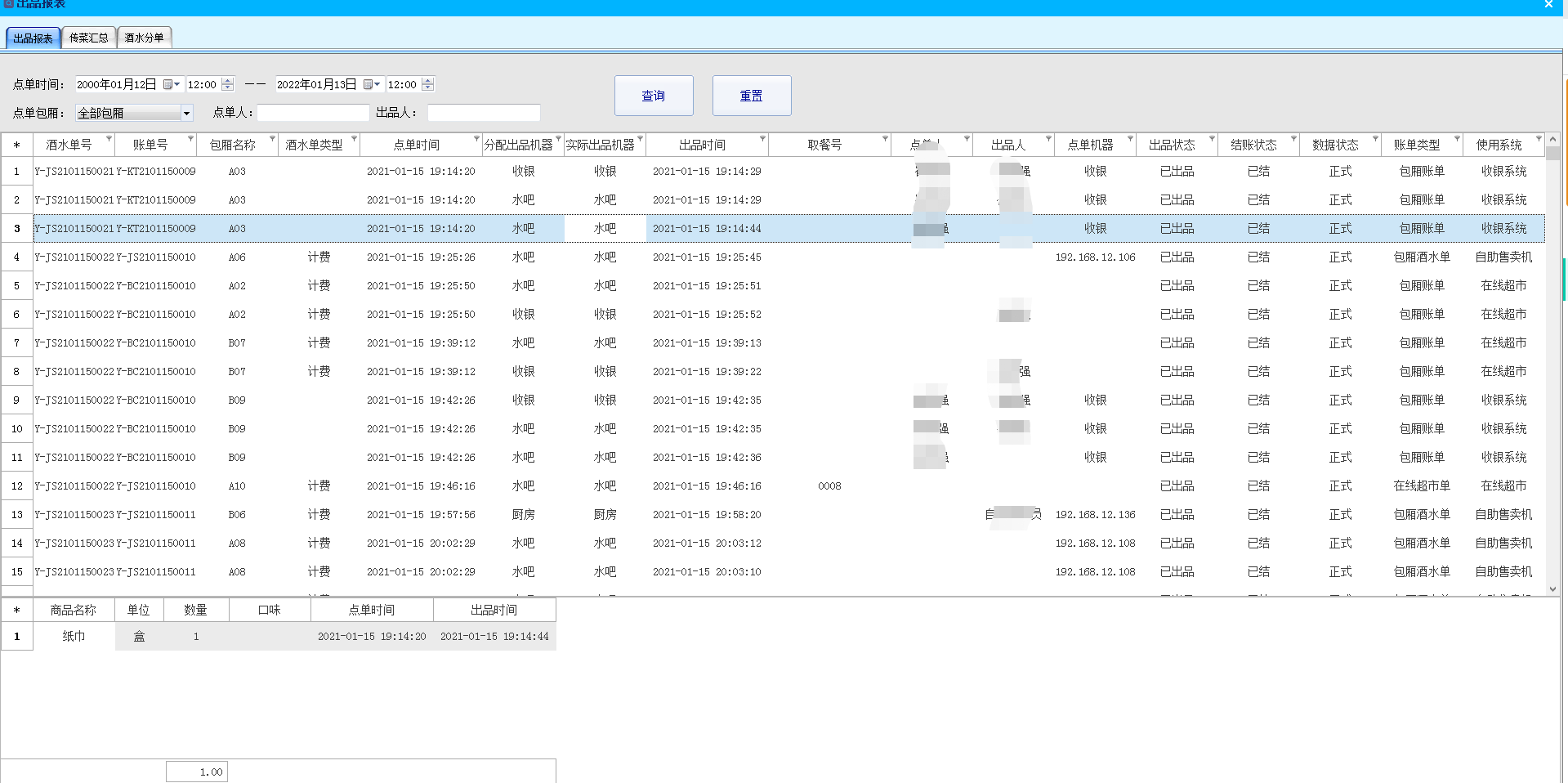Click the quantity total 1.00 field
This screenshot has width=1568, height=783.
[197, 772]
